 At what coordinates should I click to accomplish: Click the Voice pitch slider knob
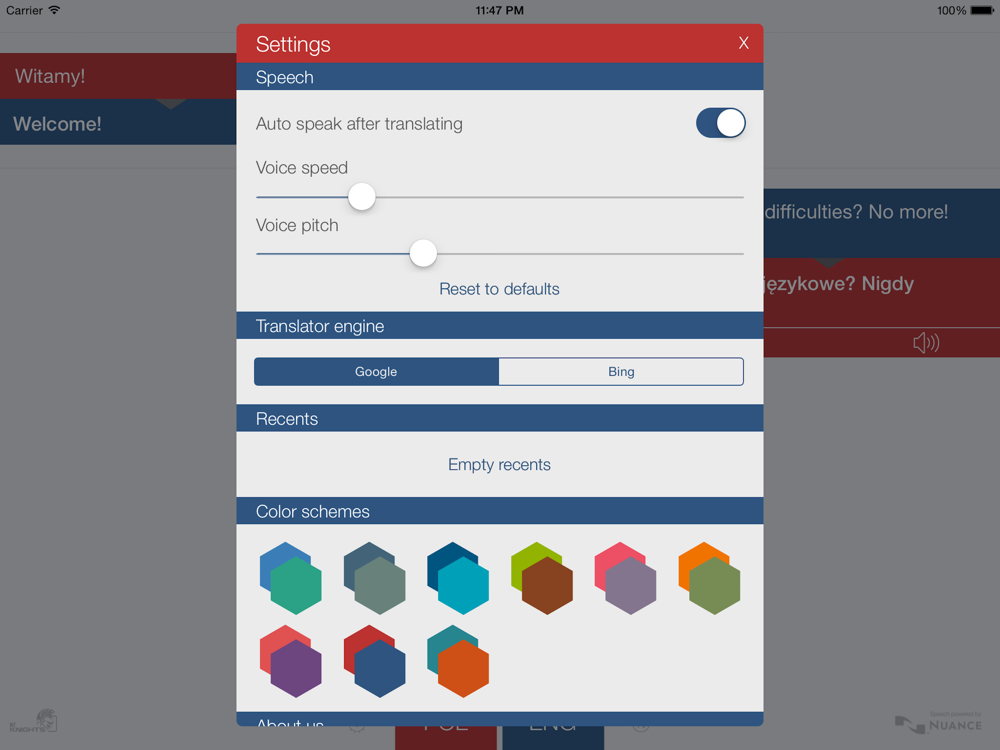423,253
